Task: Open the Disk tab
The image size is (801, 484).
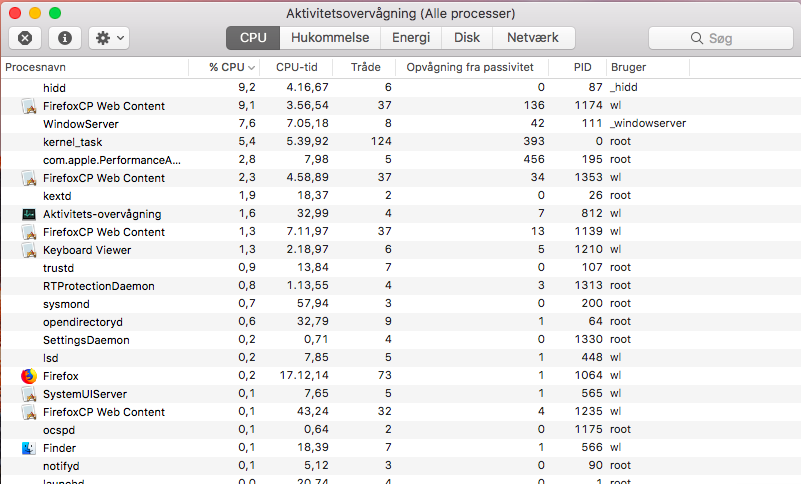Action: (x=467, y=38)
